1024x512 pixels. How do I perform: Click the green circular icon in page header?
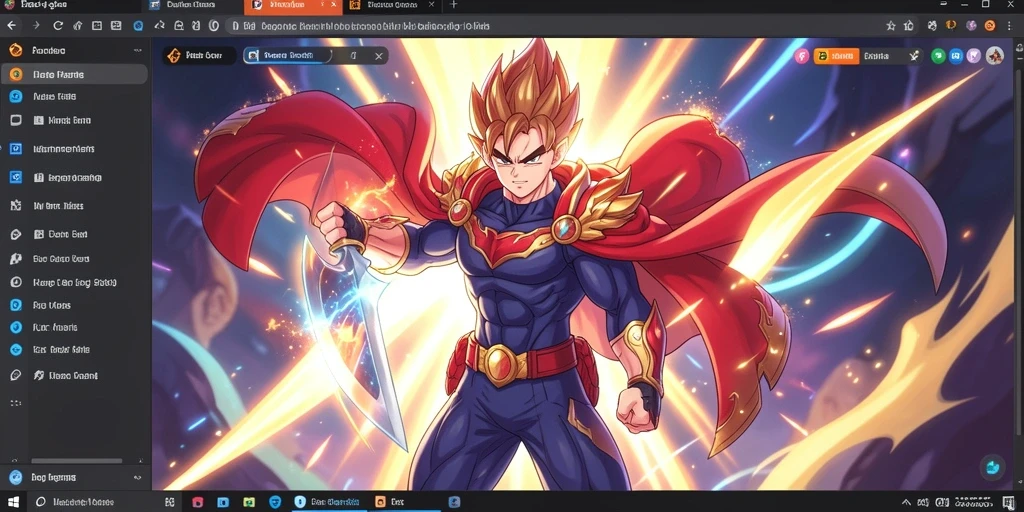click(x=938, y=56)
